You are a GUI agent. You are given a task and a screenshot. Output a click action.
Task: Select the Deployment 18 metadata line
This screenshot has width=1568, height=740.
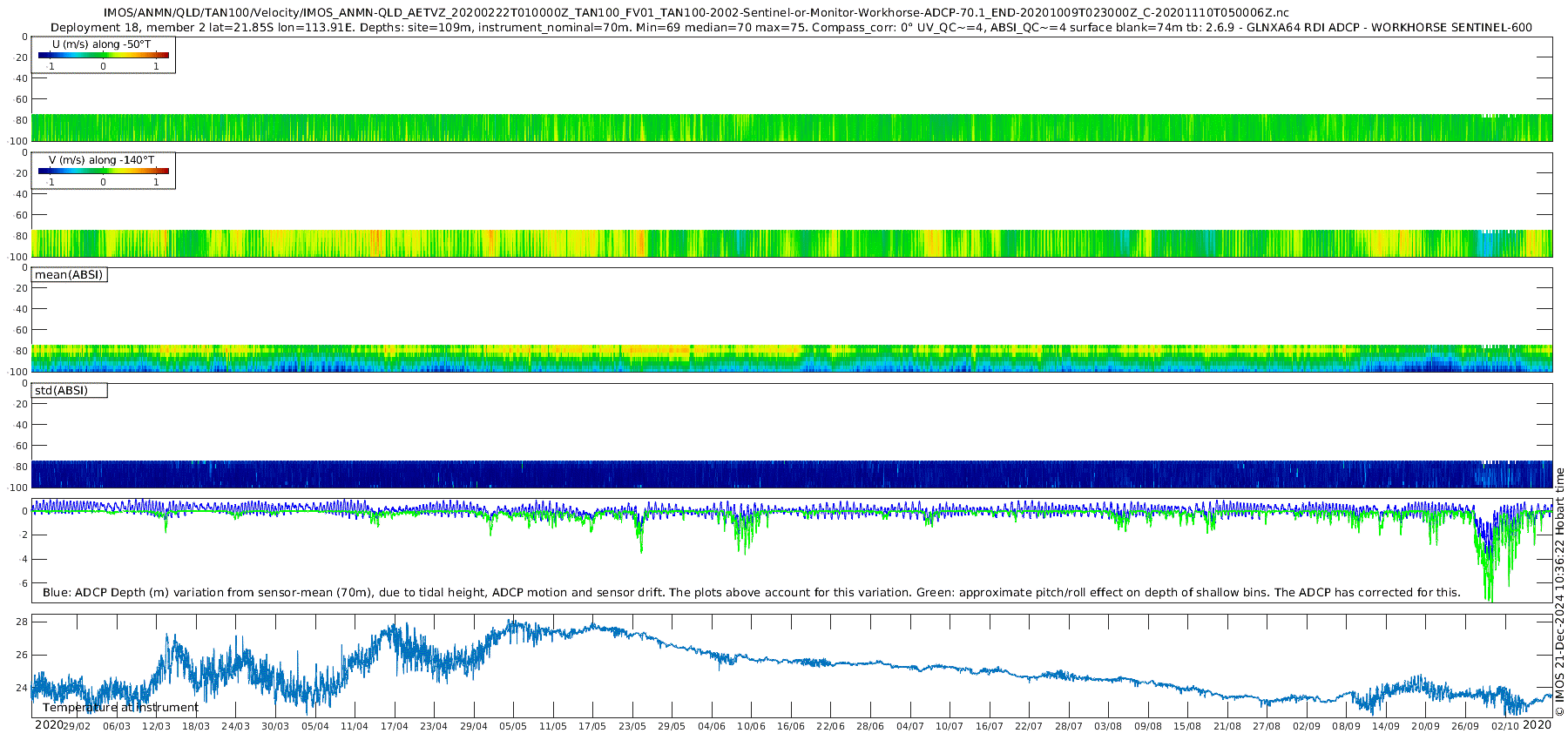pos(791,28)
